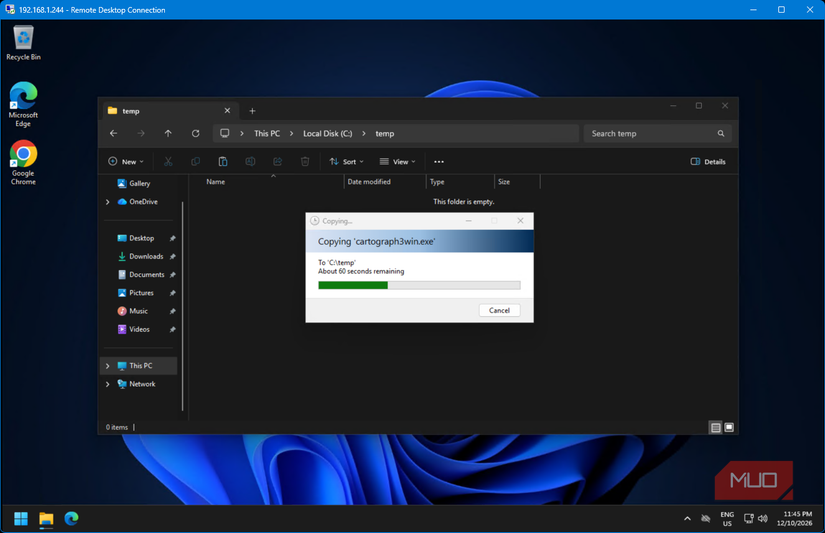Expand the OneDrive tree node

[x=107, y=202]
